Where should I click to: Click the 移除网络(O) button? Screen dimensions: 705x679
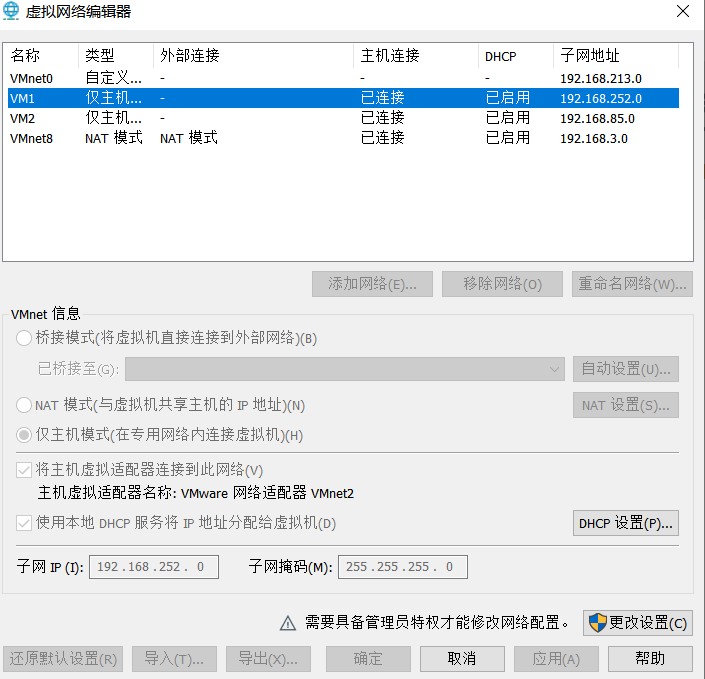coord(502,284)
